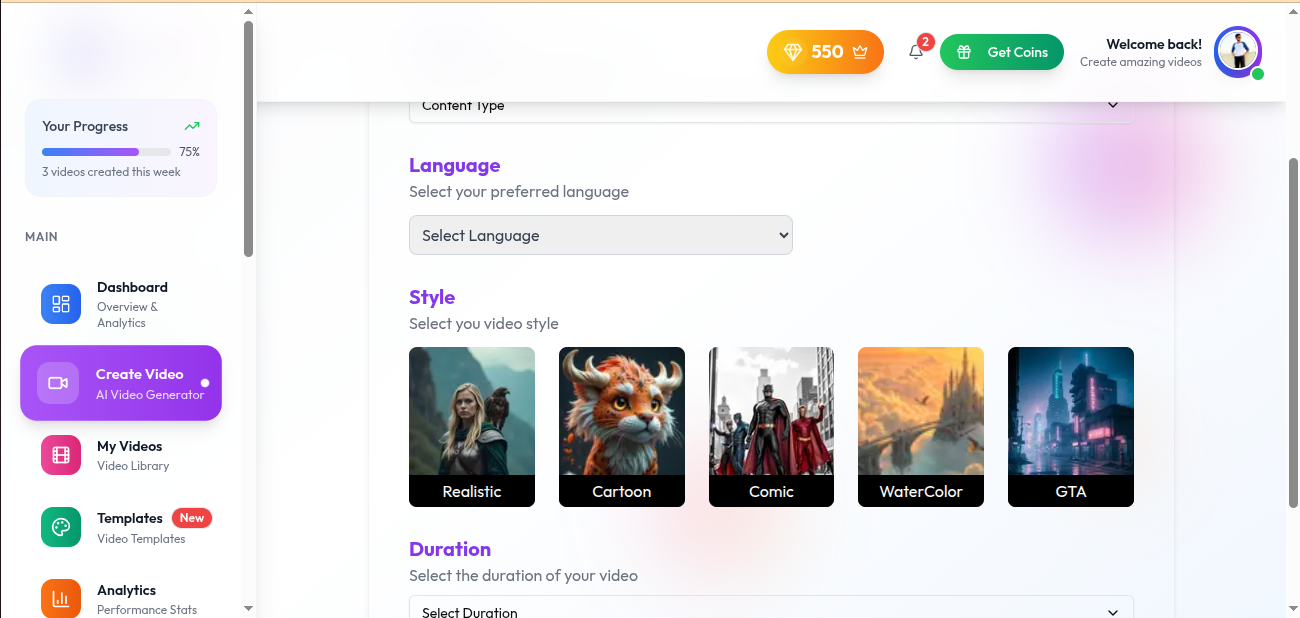Image resolution: width=1300 pixels, height=618 pixels.
Task: Click the green online status dot
Action: coord(1258,74)
